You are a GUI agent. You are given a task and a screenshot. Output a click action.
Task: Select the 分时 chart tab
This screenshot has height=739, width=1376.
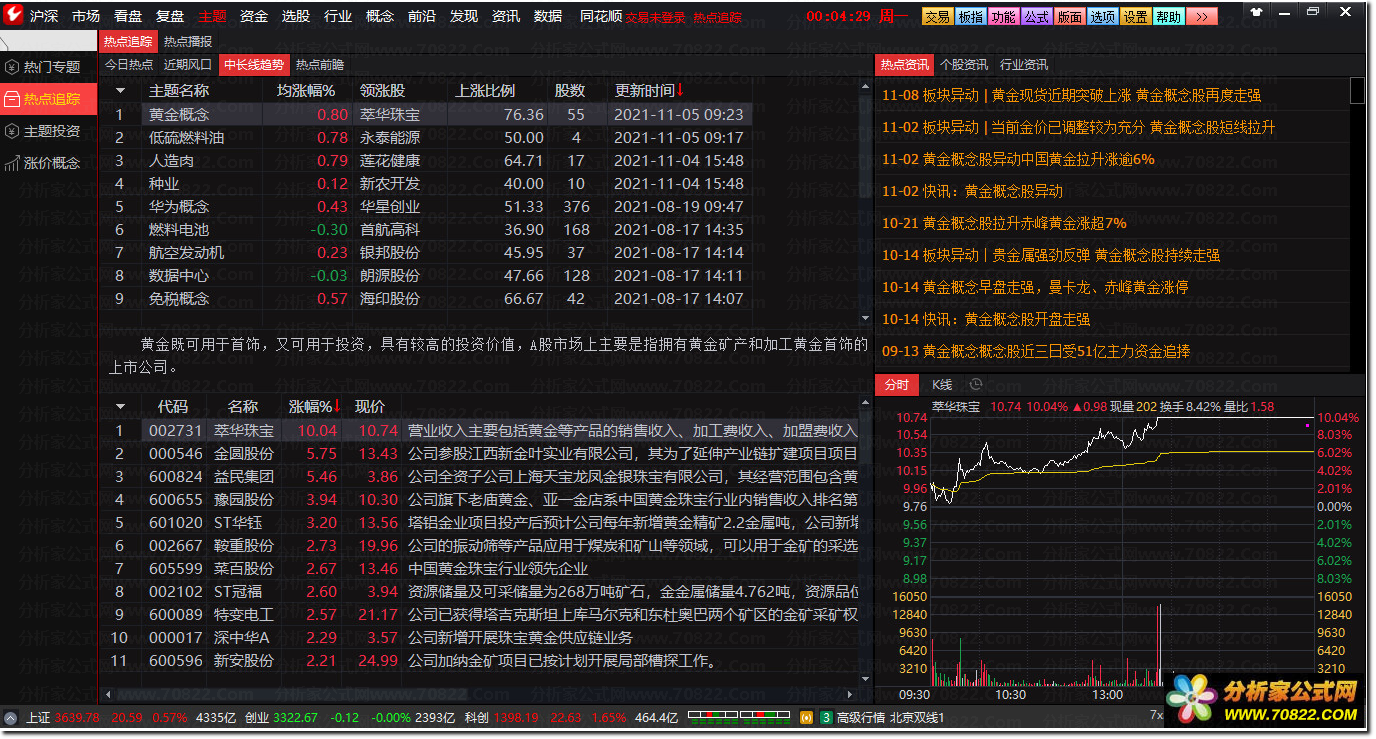tap(897, 385)
